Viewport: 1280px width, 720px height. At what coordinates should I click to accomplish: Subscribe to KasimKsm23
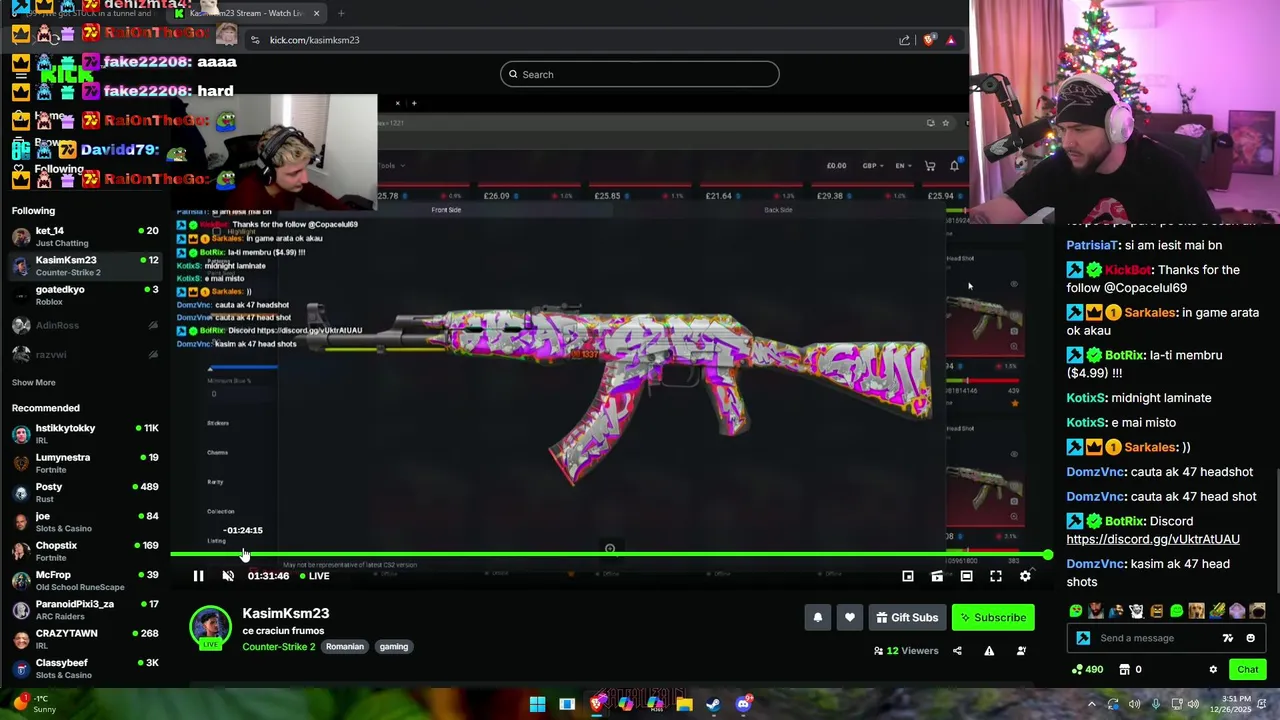pyautogui.click(x=993, y=618)
